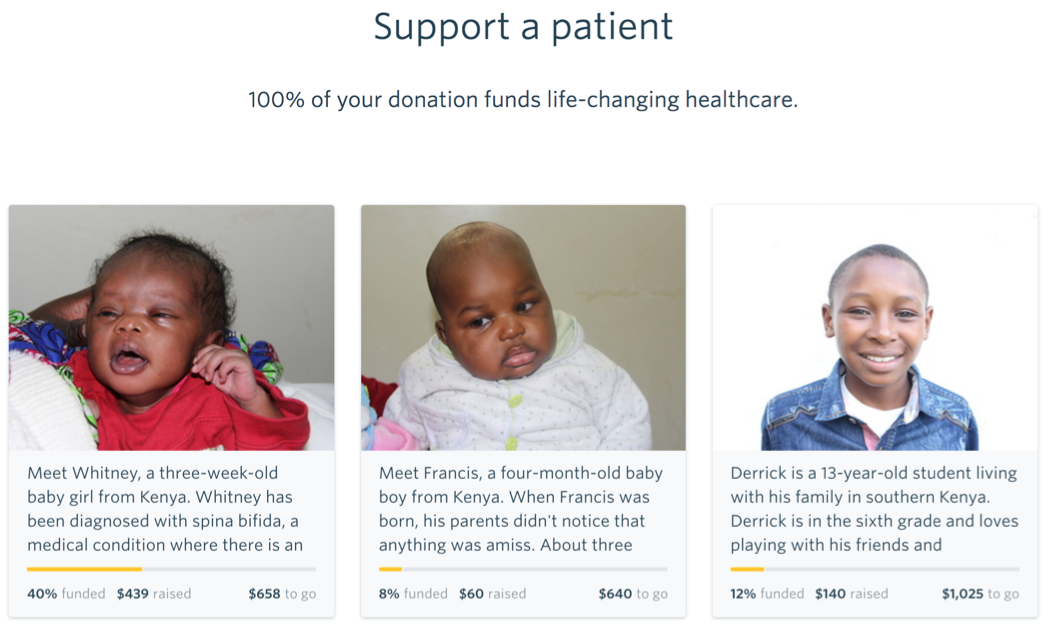This screenshot has height=628, width=1049.
Task: Select the '$60 raised' amount
Action: coord(492,594)
